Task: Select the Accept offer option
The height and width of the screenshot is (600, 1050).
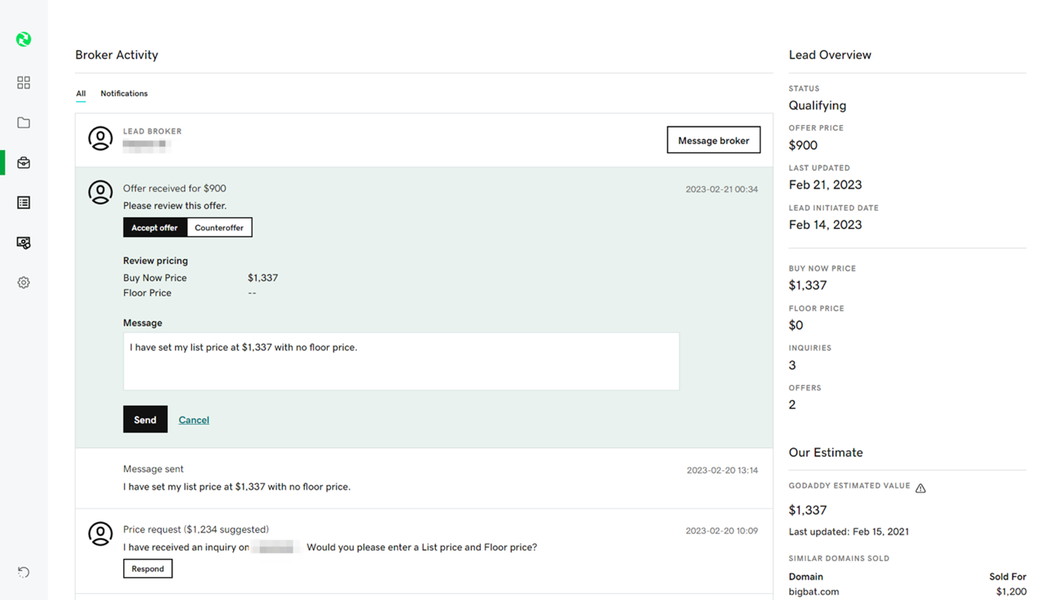Action: [154, 228]
